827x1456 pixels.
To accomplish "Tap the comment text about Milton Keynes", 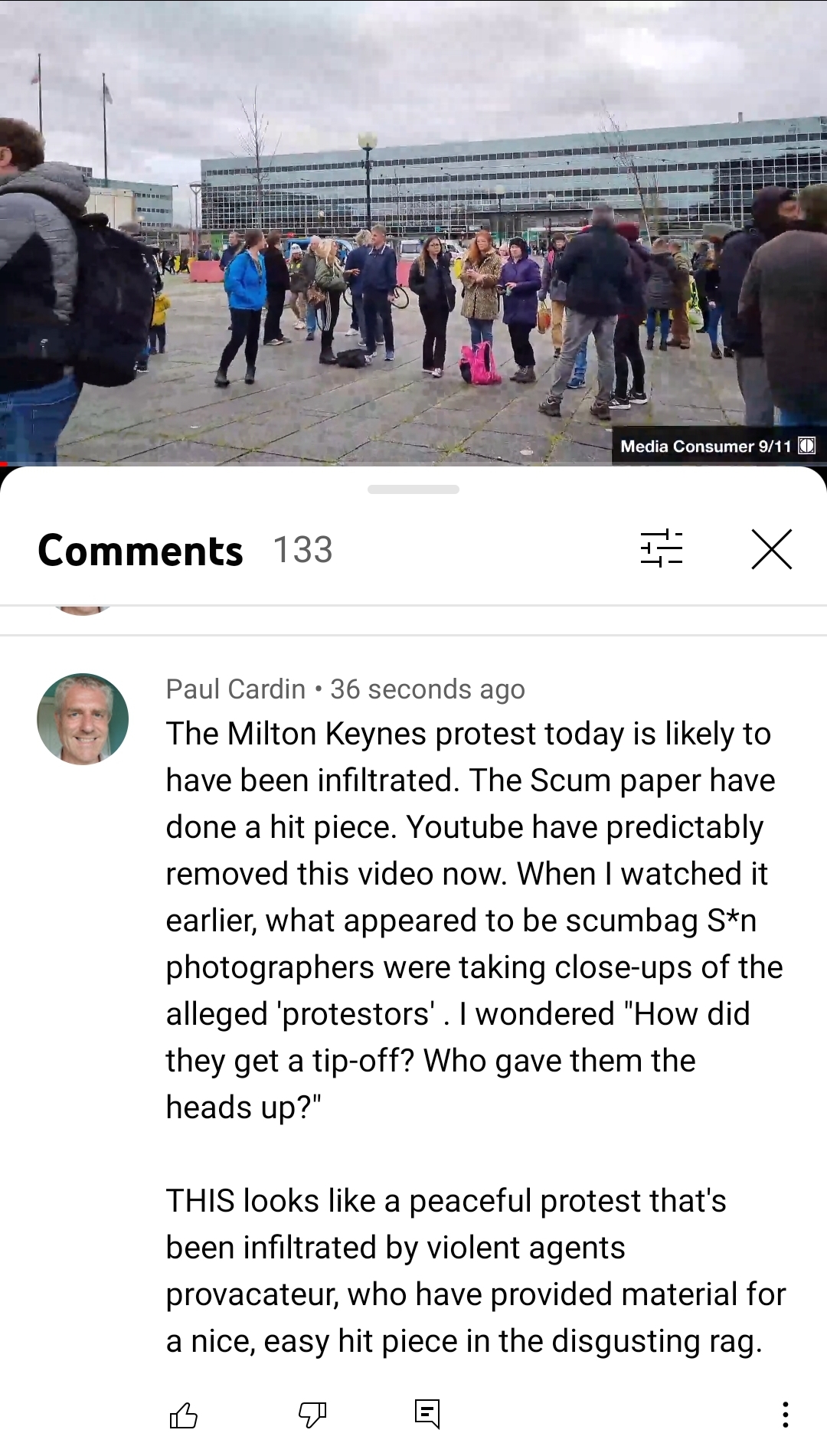I will click(475, 921).
